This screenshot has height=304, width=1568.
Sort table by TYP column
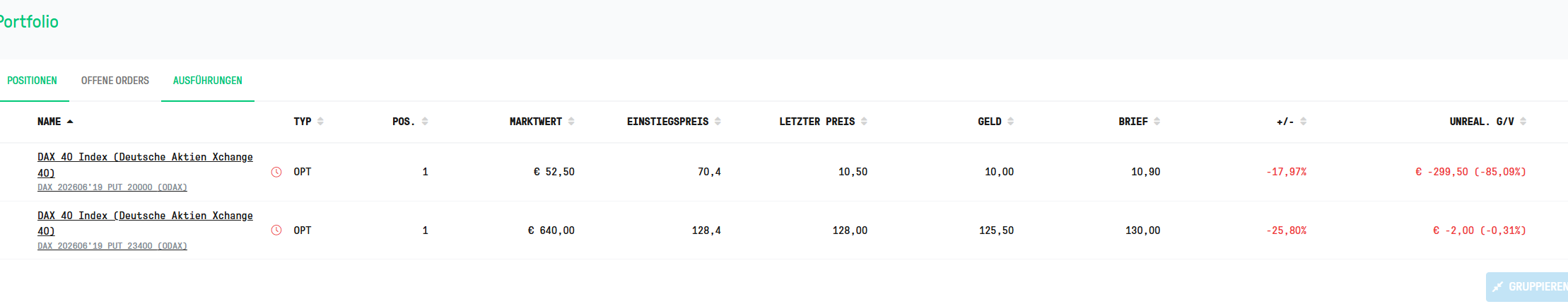[320, 122]
